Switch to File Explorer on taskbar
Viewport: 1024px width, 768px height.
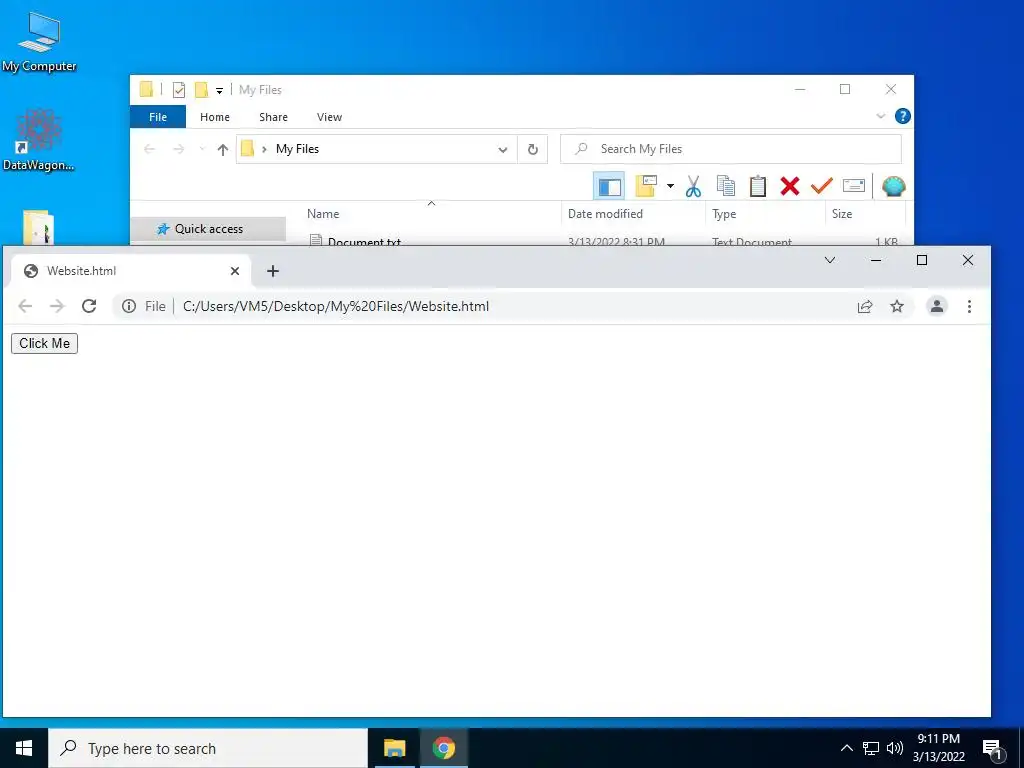pyautogui.click(x=394, y=748)
